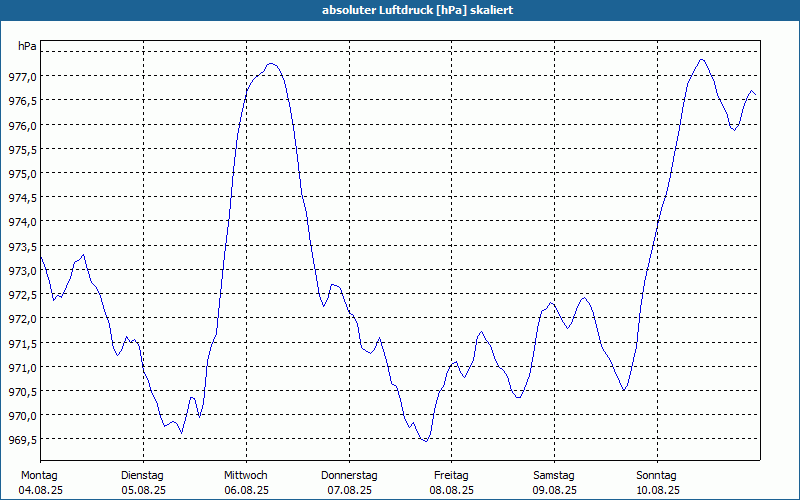
Task: Click the hPa unit label
Action: [x=27, y=46]
